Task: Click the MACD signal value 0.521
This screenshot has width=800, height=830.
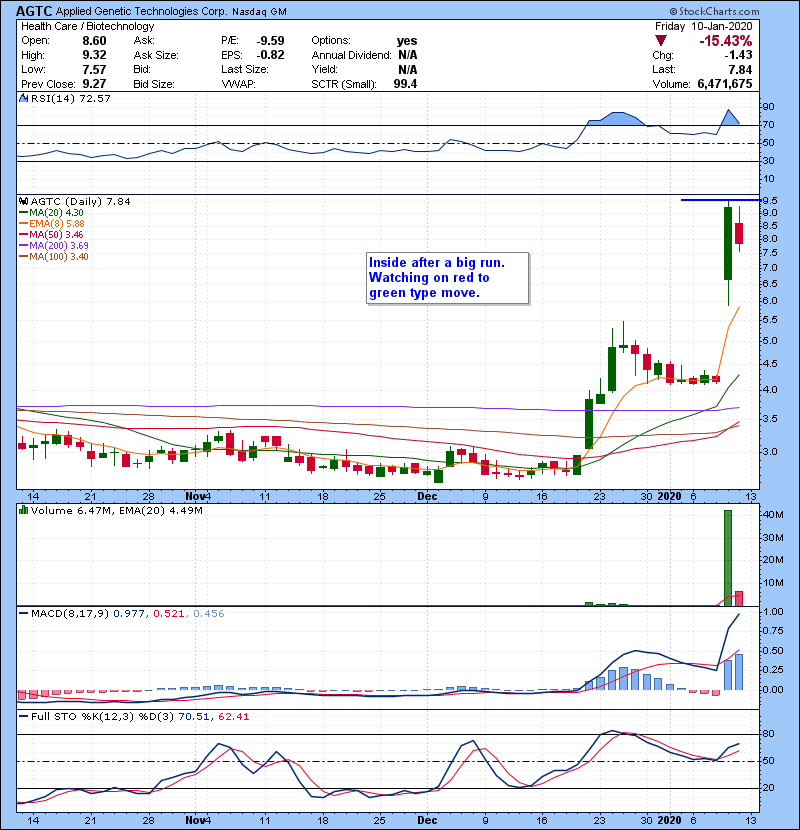Action: pyautogui.click(x=168, y=614)
